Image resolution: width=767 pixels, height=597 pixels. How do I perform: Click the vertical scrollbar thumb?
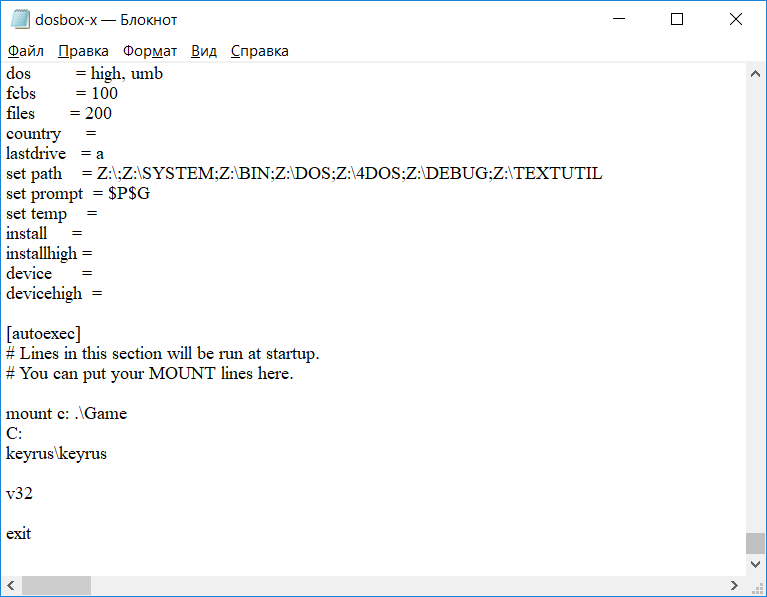pos(755,544)
